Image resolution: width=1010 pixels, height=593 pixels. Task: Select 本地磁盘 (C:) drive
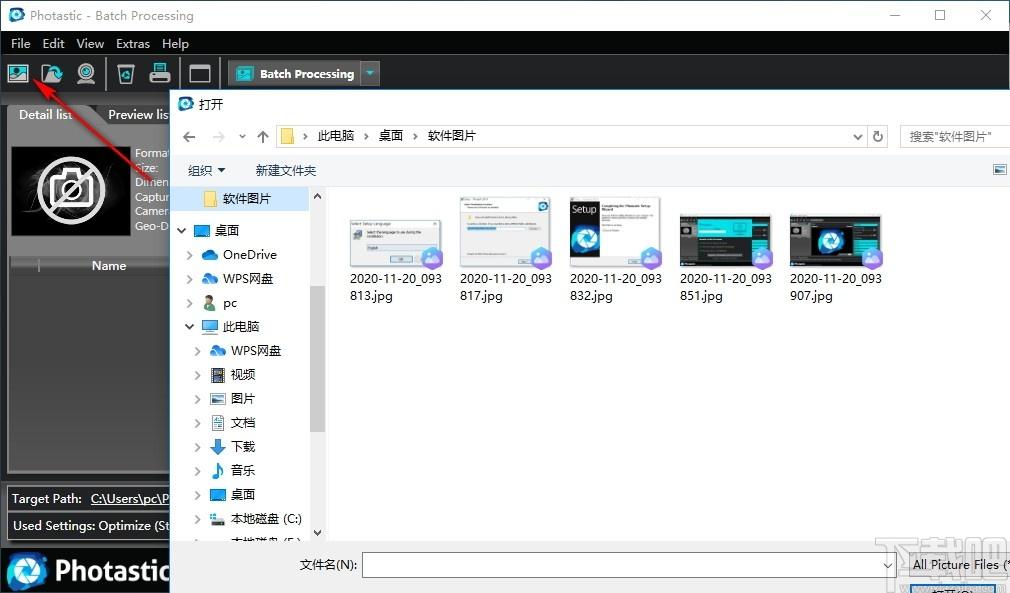[265, 518]
